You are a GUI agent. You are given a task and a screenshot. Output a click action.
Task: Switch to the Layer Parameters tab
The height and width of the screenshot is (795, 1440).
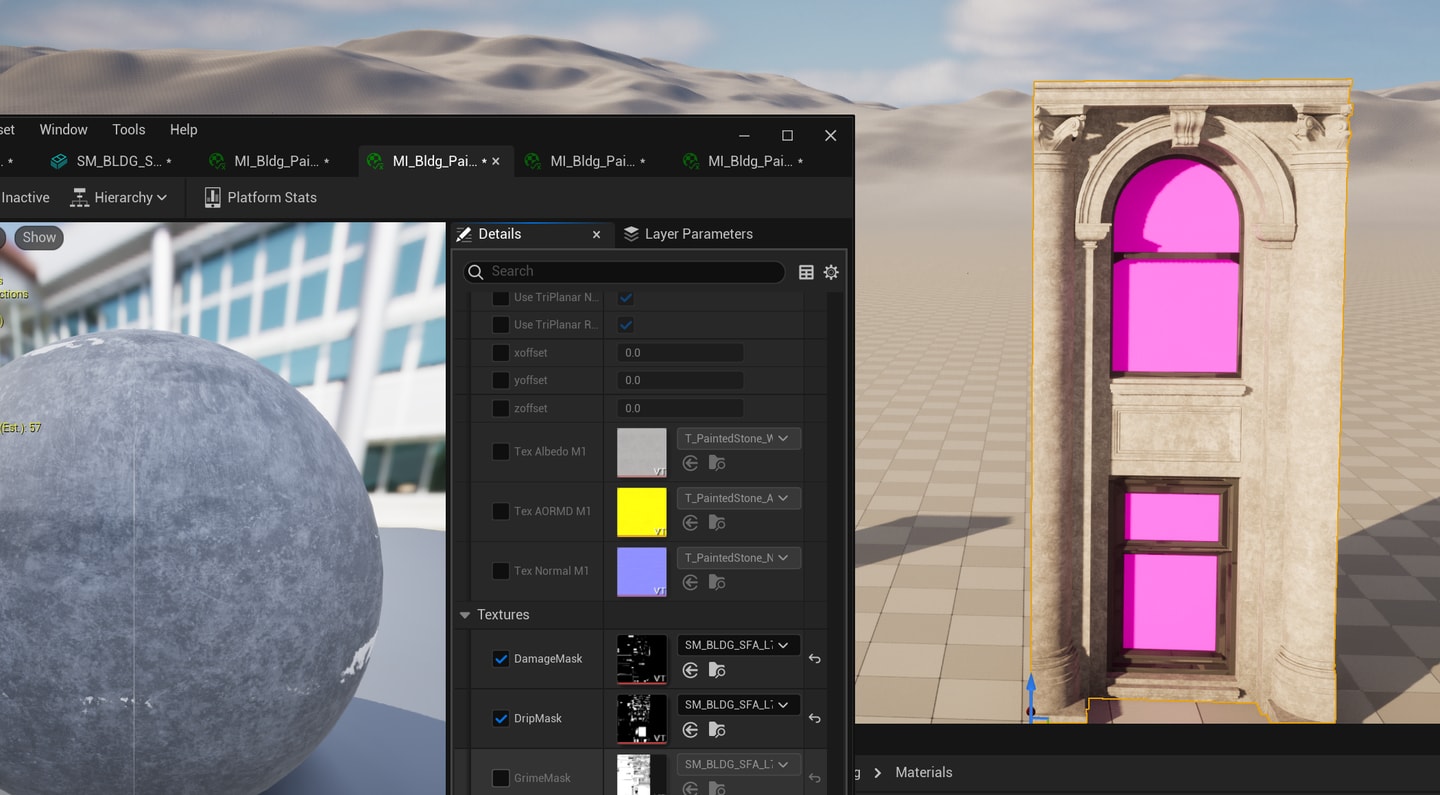coord(688,234)
